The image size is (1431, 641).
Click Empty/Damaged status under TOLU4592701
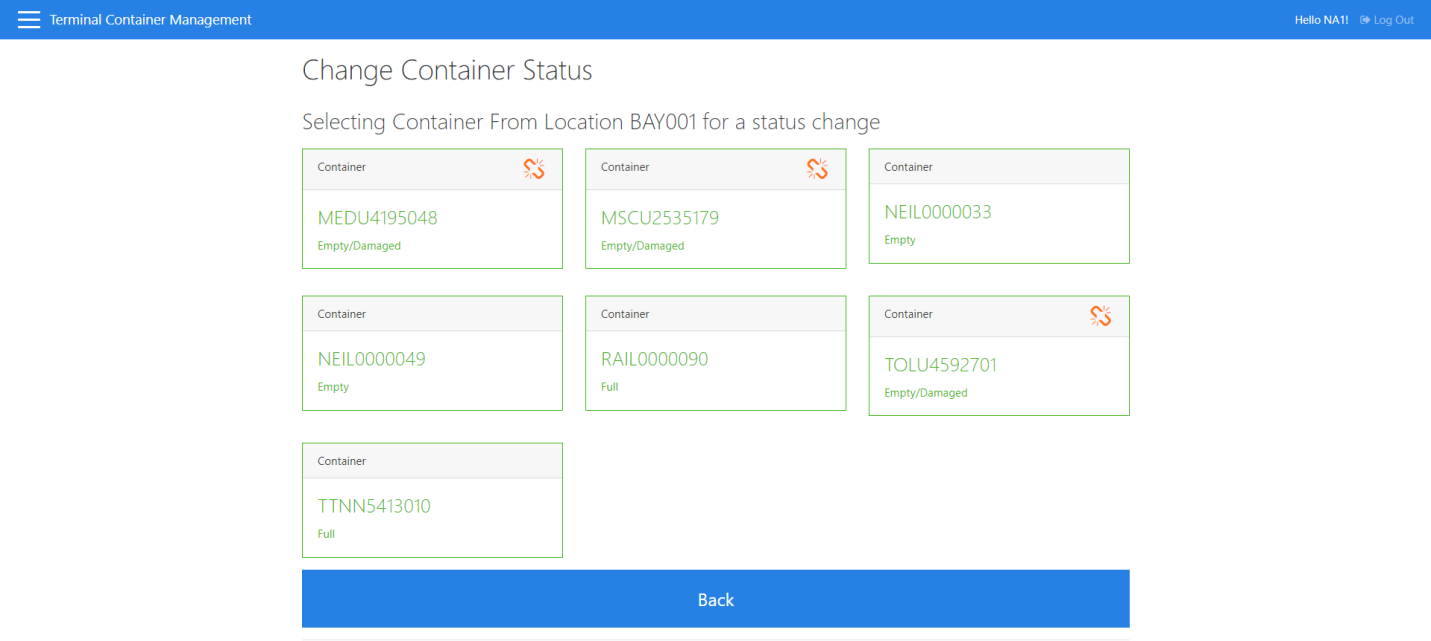(x=926, y=393)
